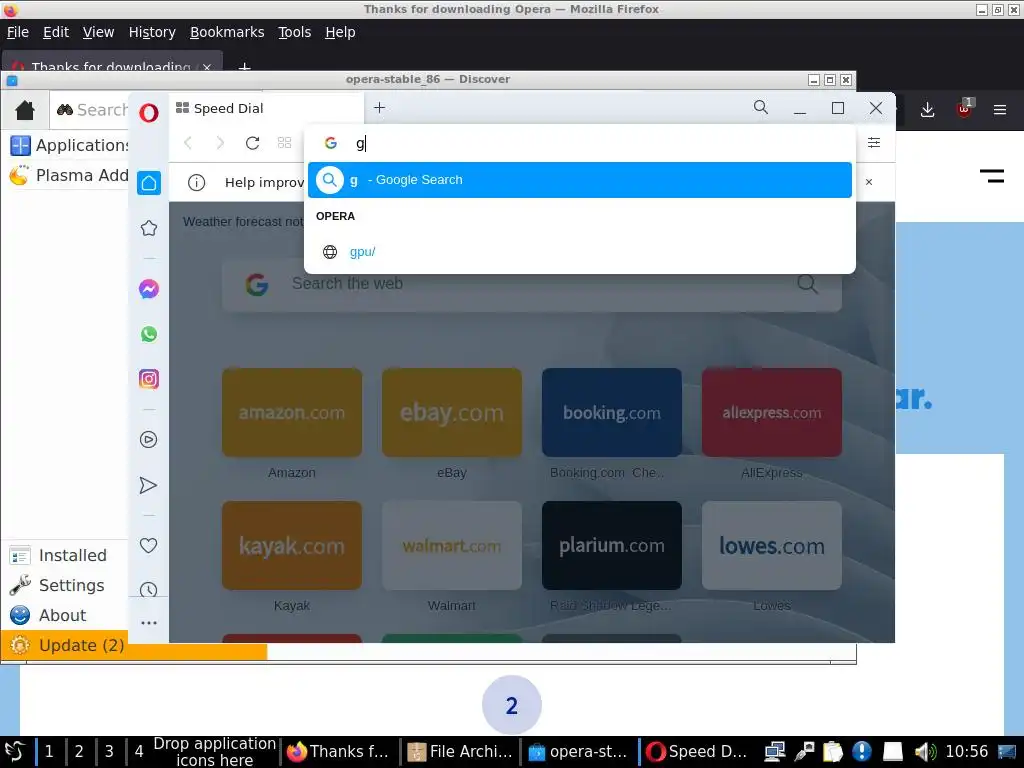Open the Firefox History menu
Image resolution: width=1024 pixels, height=768 pixels.
[152, 32]
